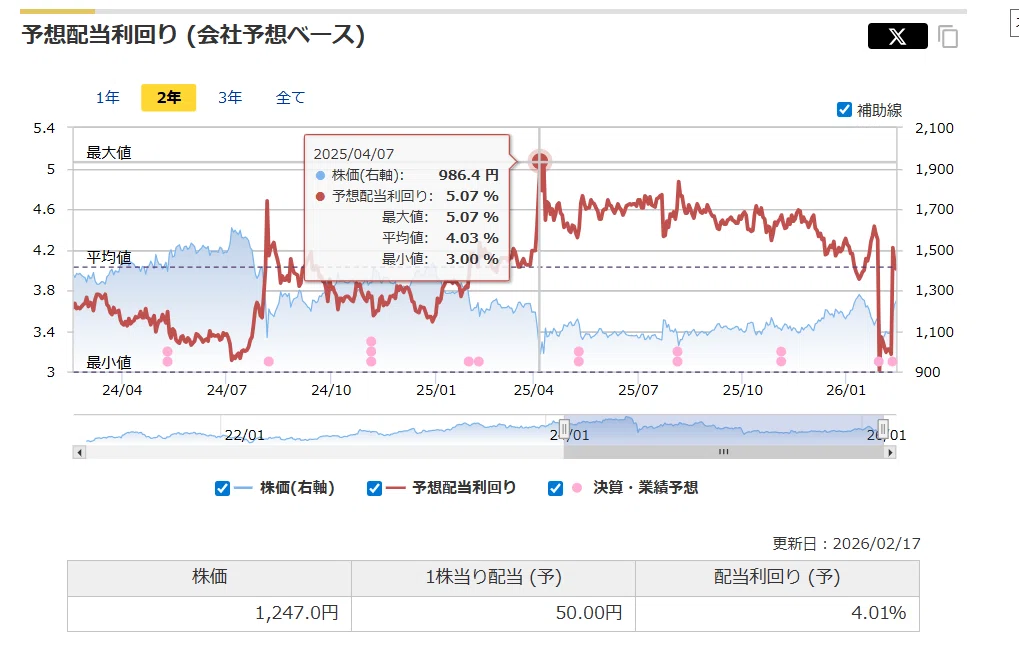Click the navigator scrollbar thumb
The image size is (1019, 671).
click(x=723, y=452)
